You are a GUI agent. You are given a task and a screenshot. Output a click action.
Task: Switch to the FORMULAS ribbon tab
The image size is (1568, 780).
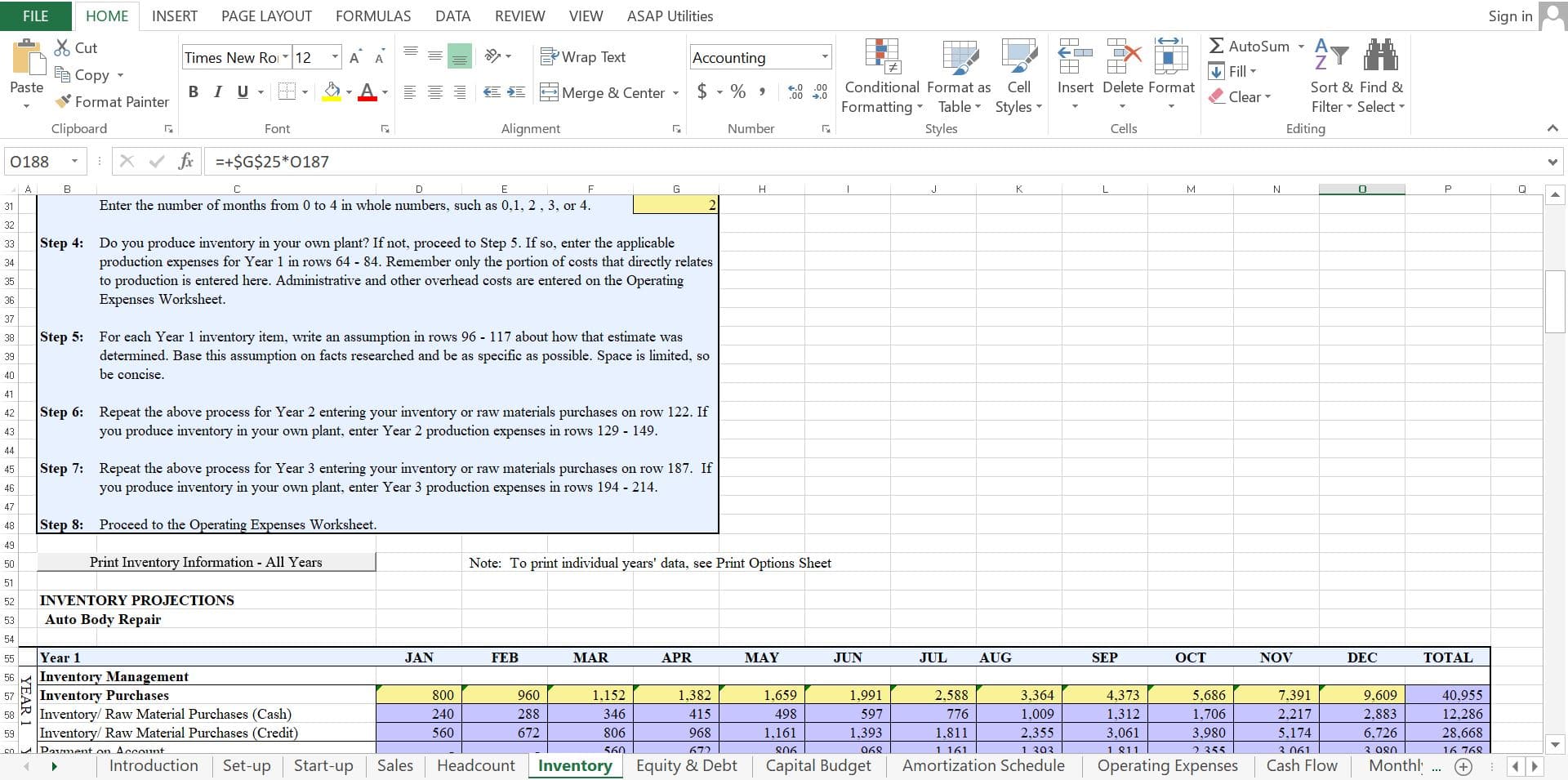point(373,16)
